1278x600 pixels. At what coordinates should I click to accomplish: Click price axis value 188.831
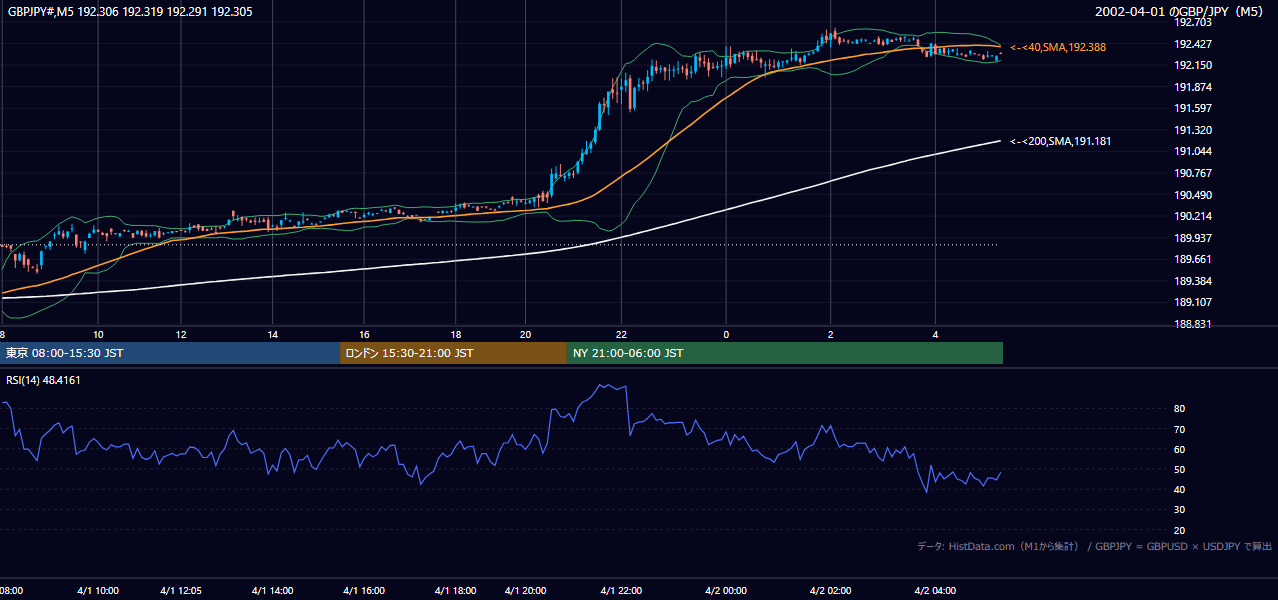[1193, 324]
